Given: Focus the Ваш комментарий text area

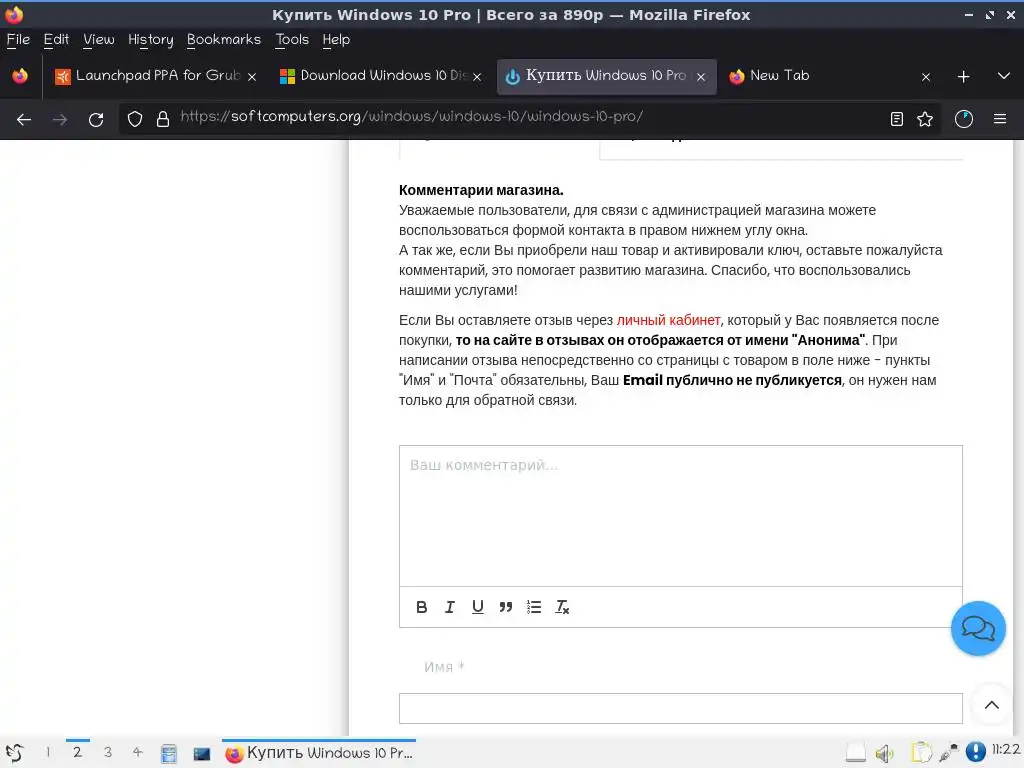Looking at the screenshot, I should [x=680, y=516].
